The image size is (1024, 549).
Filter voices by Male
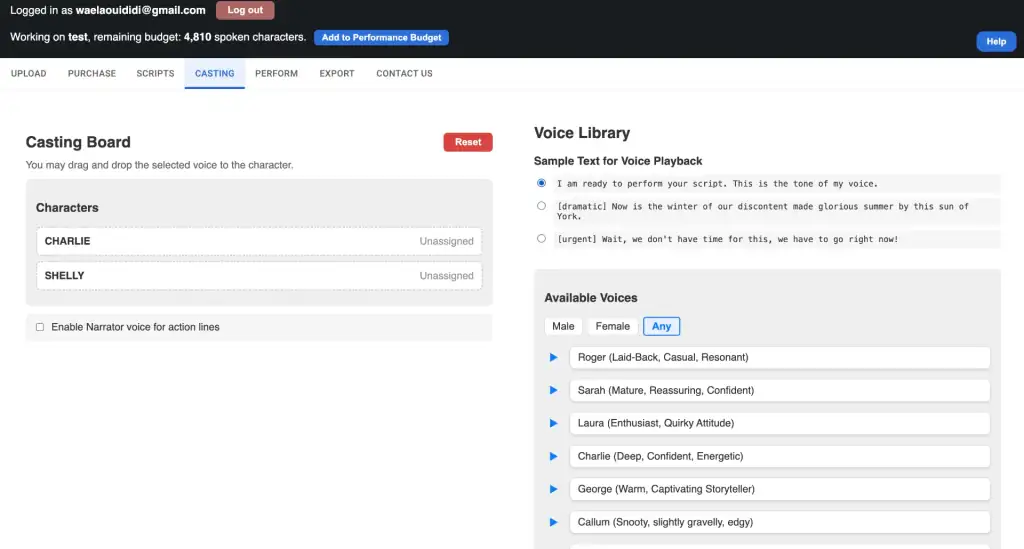pyautogui.click(x=563, y=326)
